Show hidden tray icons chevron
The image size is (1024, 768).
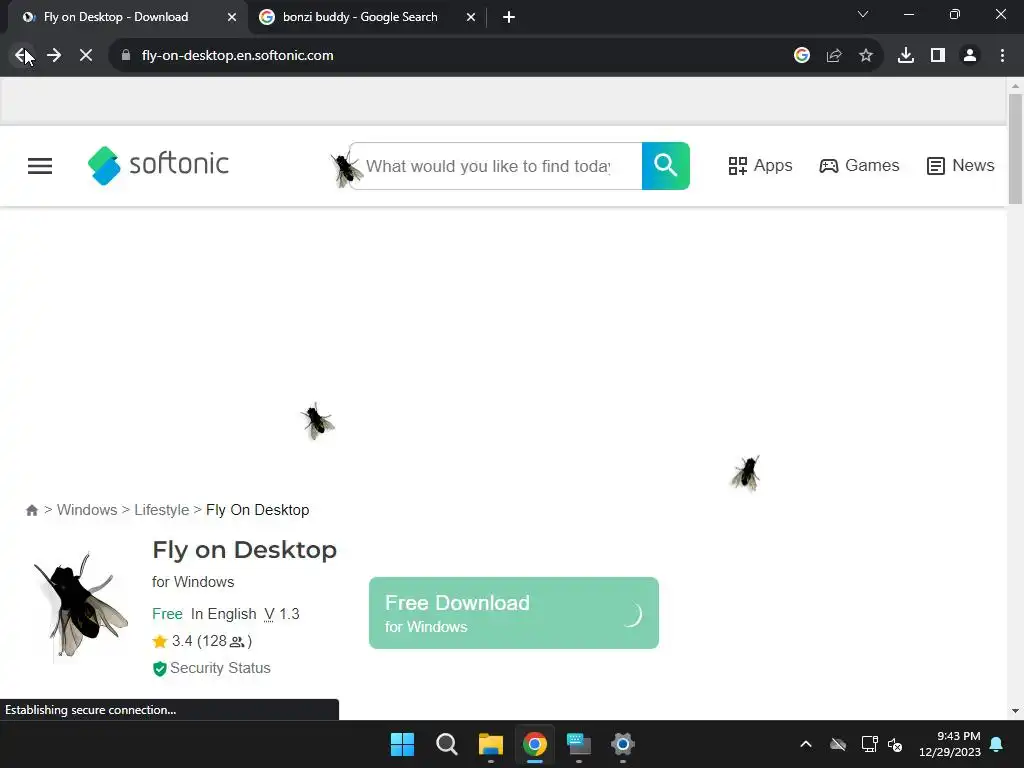(806, 744)
